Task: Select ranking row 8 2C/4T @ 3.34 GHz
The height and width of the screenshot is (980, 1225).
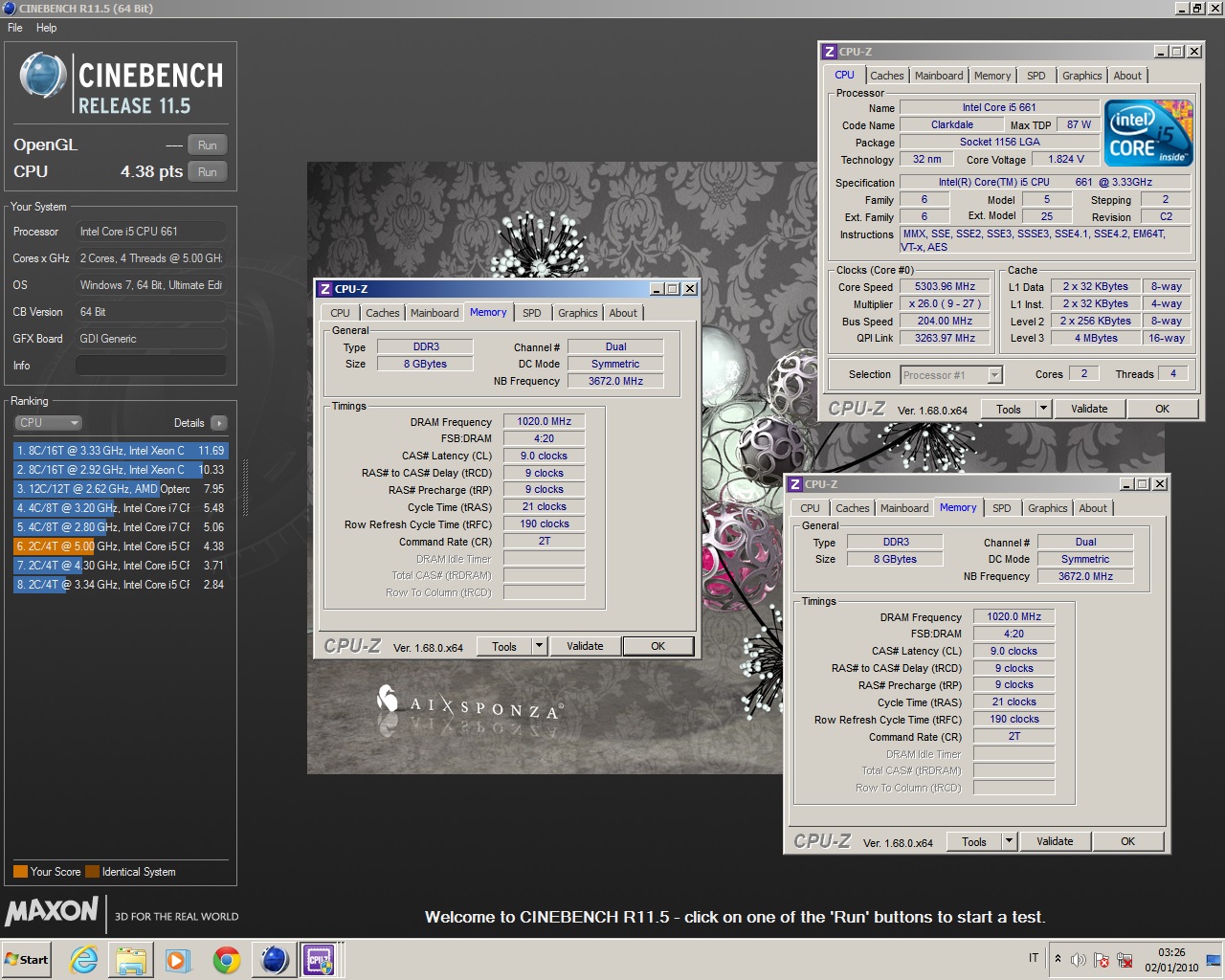Action: click(121, 585)
